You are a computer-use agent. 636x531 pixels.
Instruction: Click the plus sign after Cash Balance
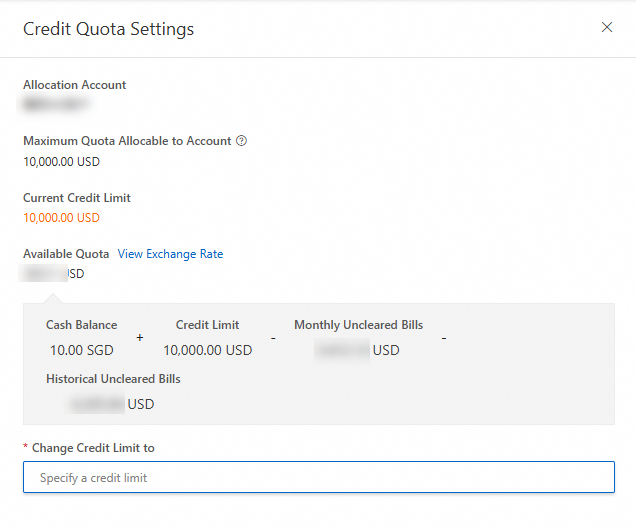click(140, 338)
